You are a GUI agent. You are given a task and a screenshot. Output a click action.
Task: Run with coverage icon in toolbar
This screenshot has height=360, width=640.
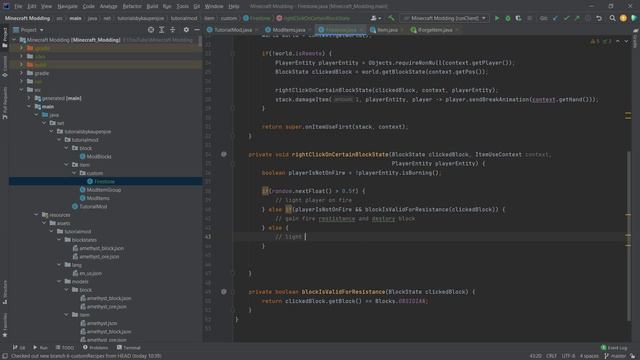click(518, 18)
